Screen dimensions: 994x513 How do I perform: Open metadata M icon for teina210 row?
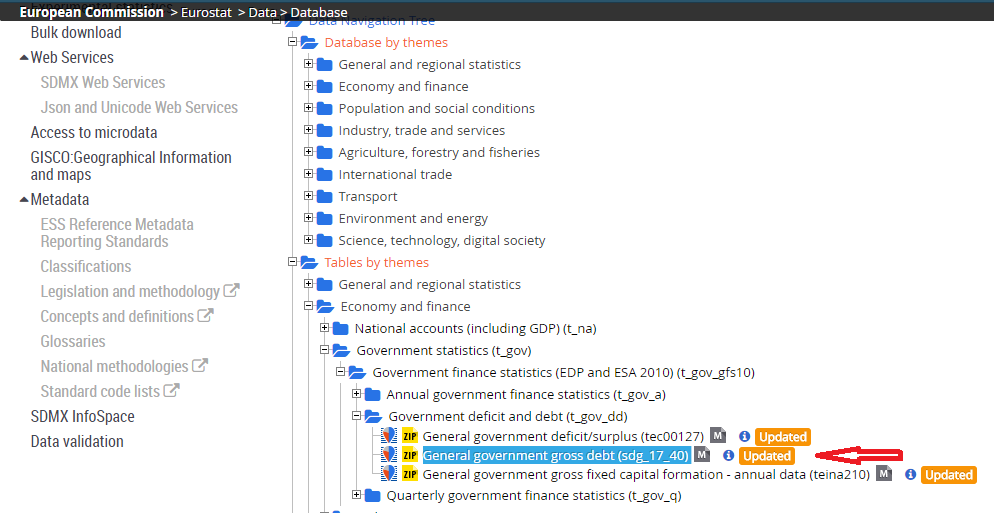point(884,473)
